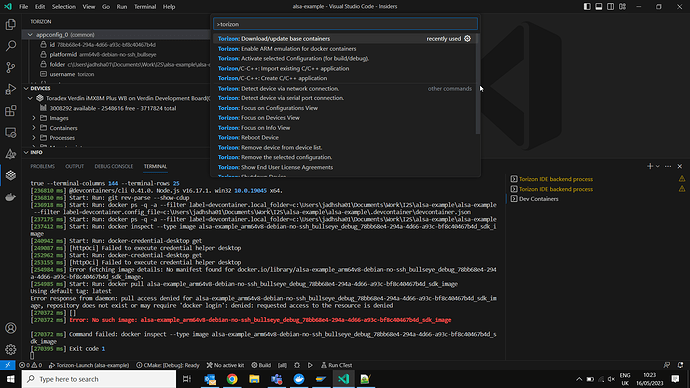The image size is (690, 388).
Task: Toggle primary side bar layout icon
Action: 587,7
